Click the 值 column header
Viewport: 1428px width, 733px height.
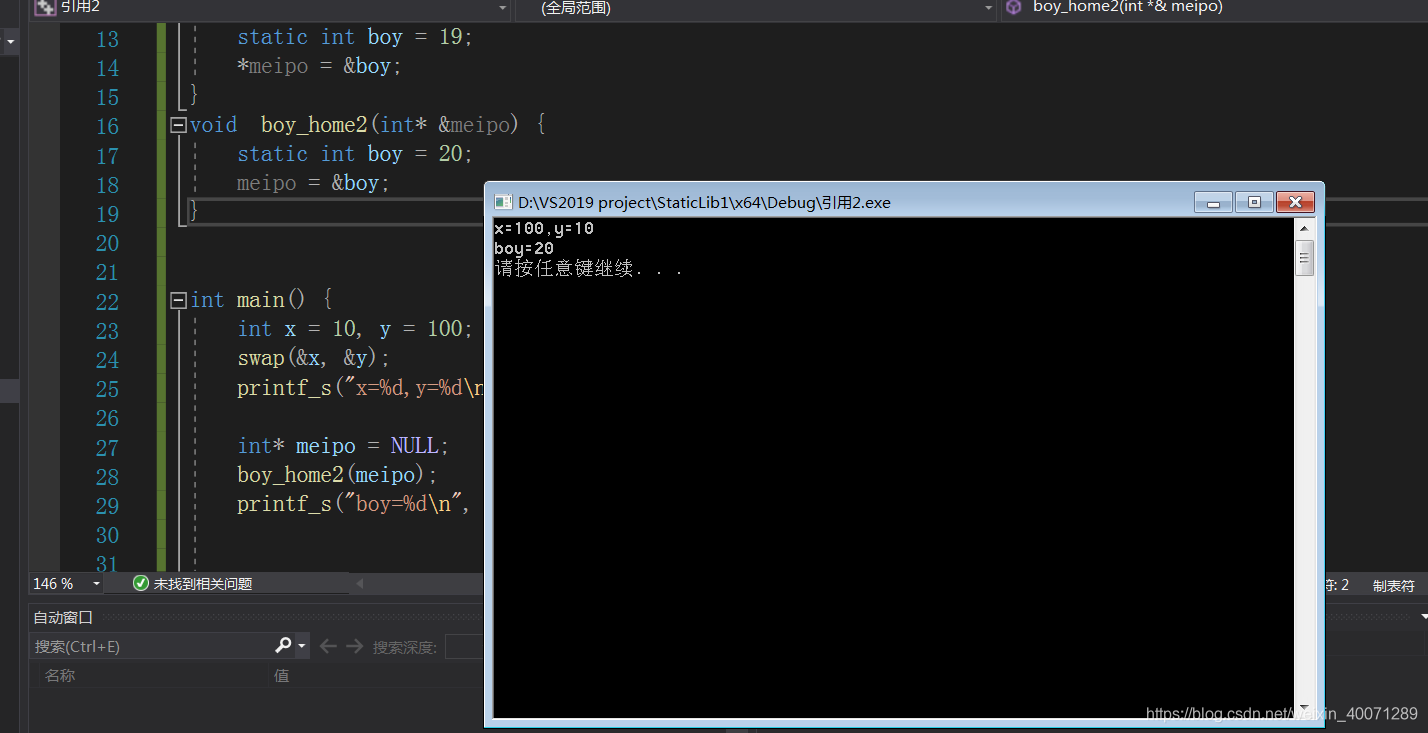click(x=282, y=676)
